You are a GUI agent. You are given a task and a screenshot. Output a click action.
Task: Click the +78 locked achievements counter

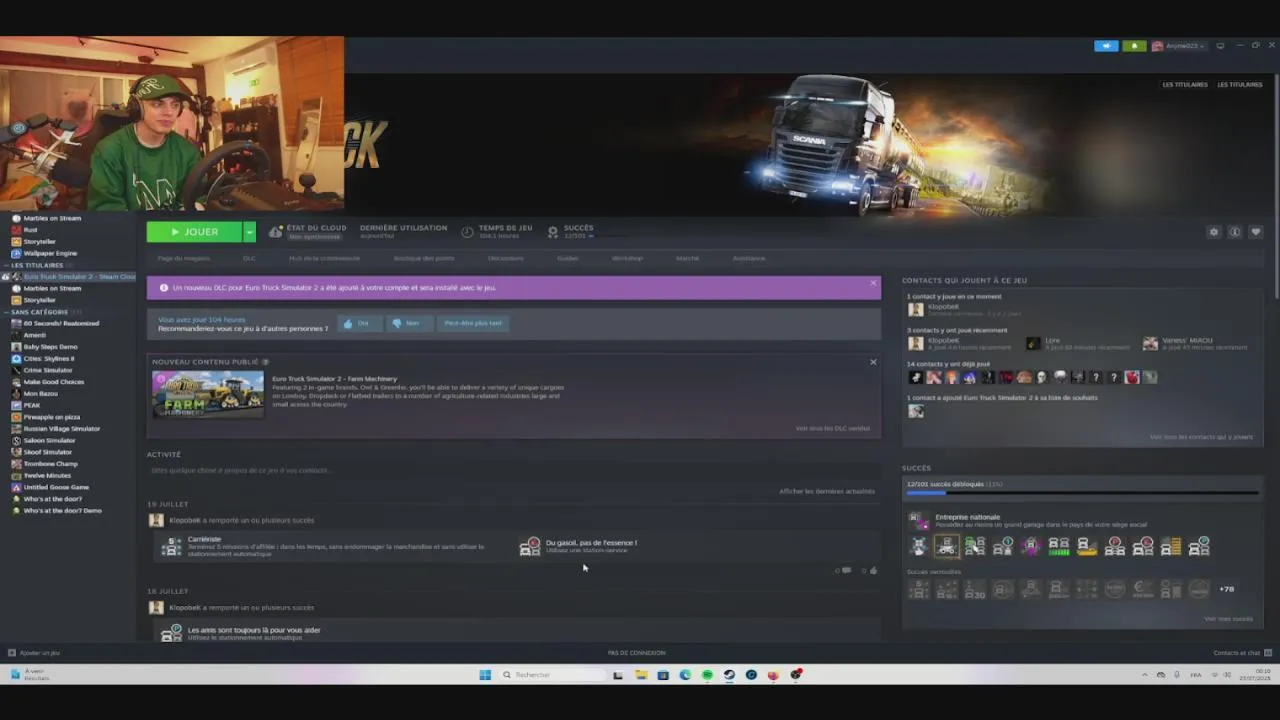pyautogui.click(x=1226, y=589)
